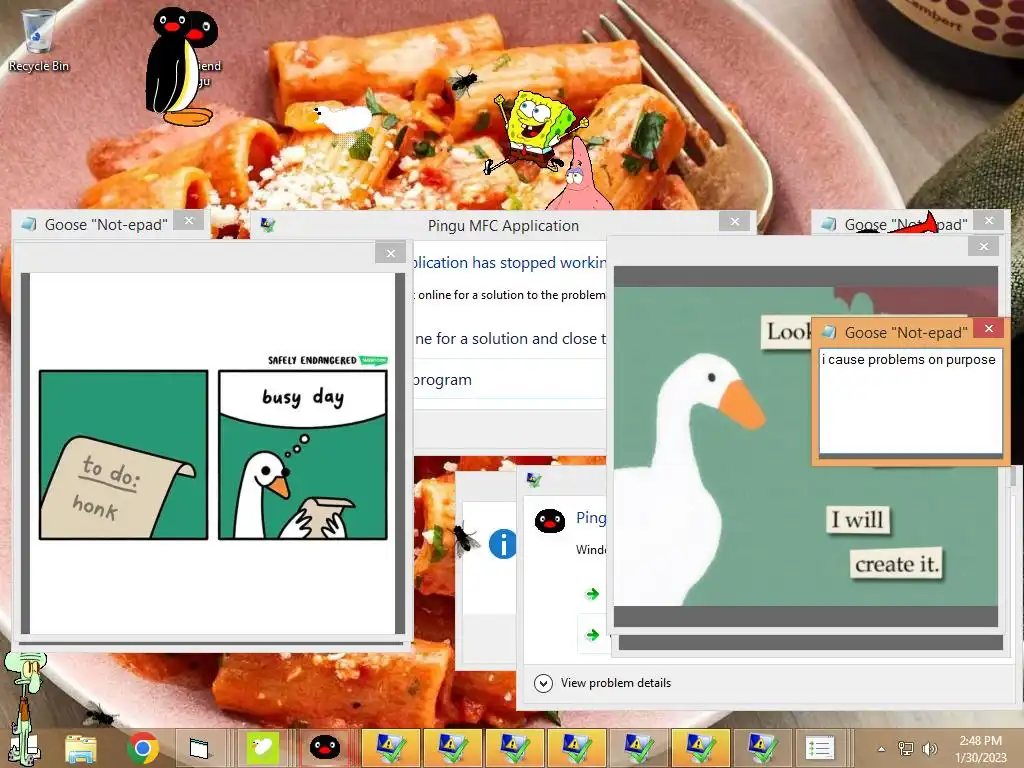Choose the 'program' option in Pingu dialog

[x=443, y=380]
